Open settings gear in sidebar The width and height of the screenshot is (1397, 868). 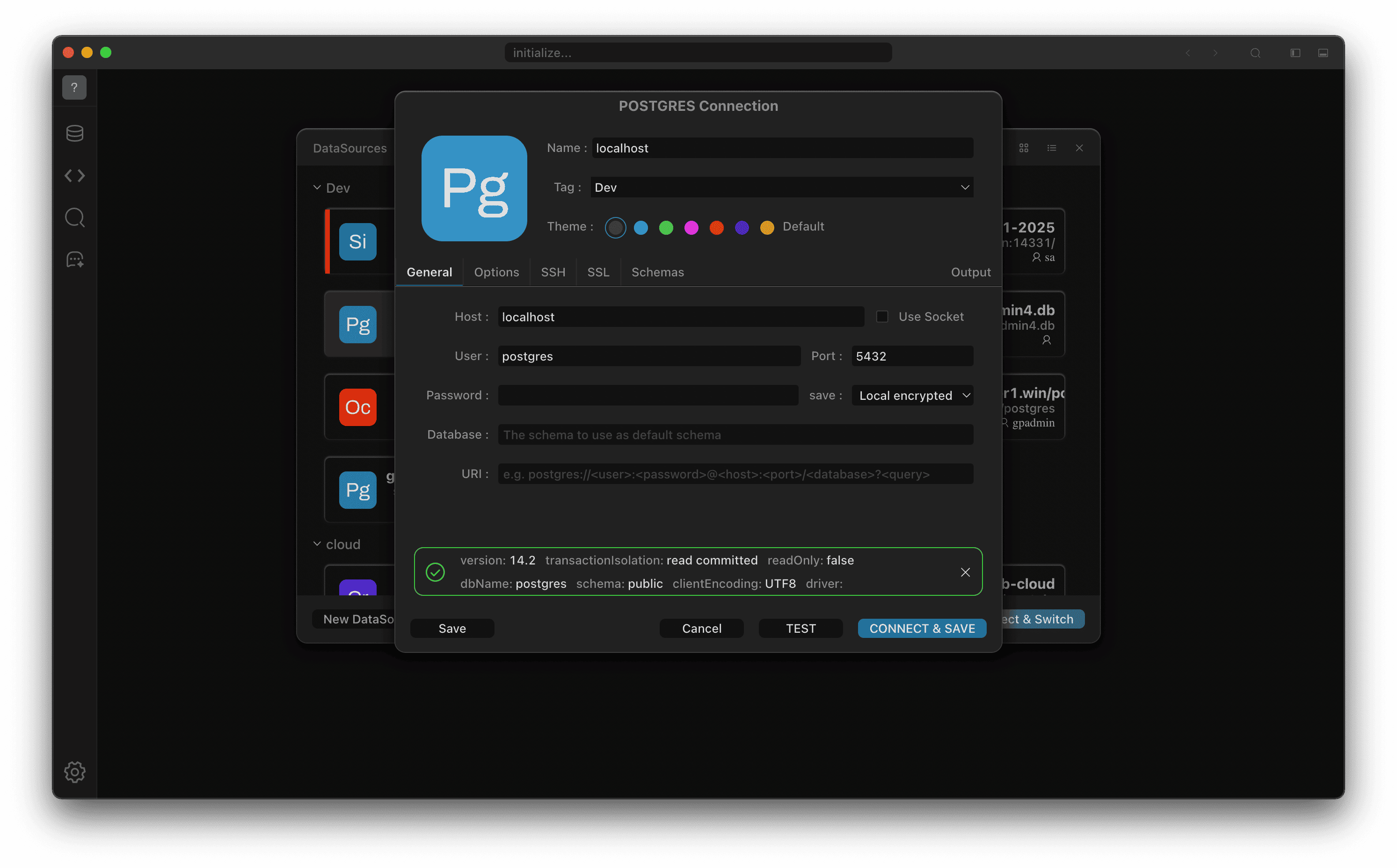click(75, 772)
